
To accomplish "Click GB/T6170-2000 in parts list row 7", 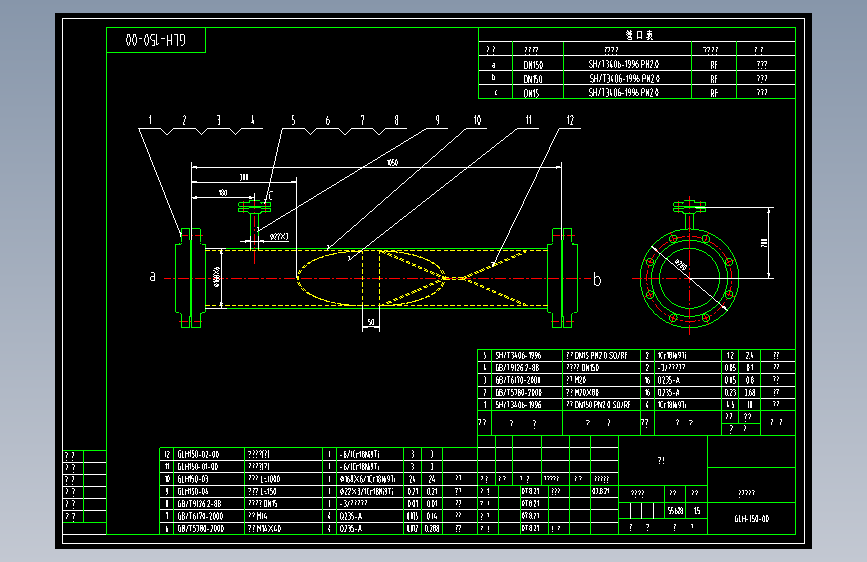I will 200,516.
